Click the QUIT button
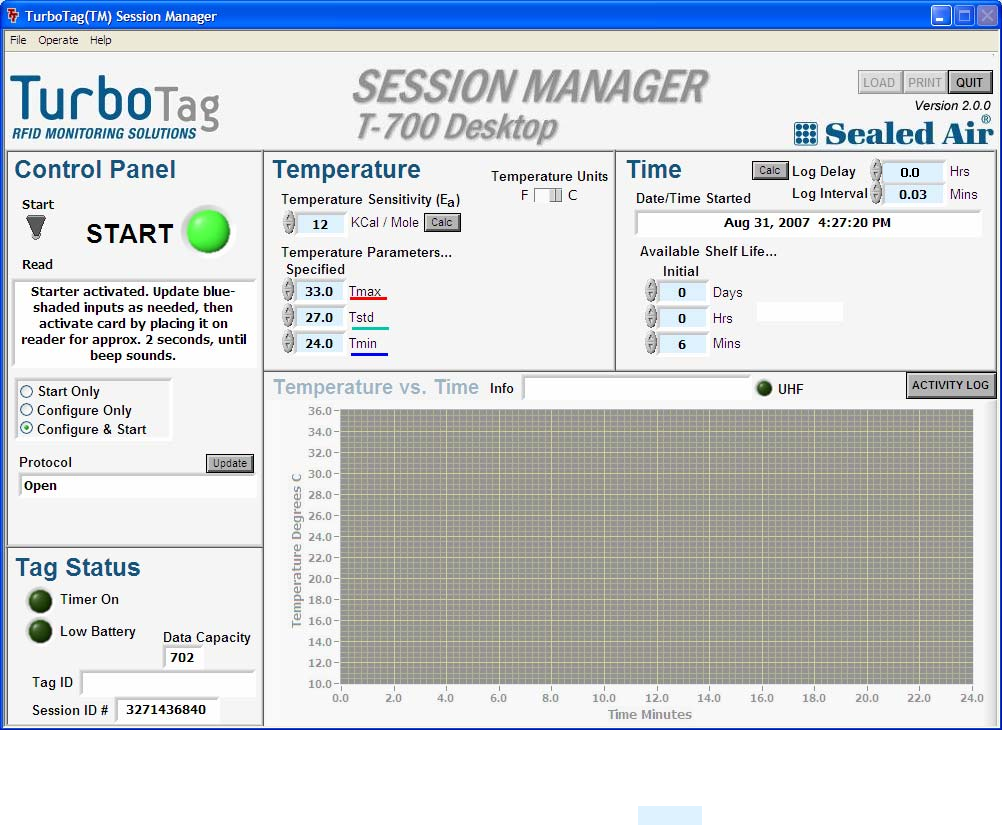Viewport: 1002px width, 825px height. [x=969, y=82]
